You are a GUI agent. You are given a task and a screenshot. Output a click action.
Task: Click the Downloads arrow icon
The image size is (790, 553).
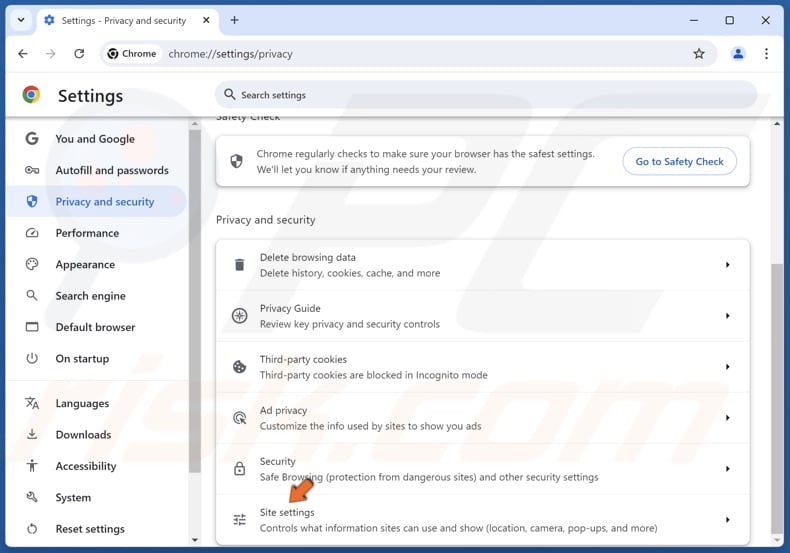(x=32, y=434)
